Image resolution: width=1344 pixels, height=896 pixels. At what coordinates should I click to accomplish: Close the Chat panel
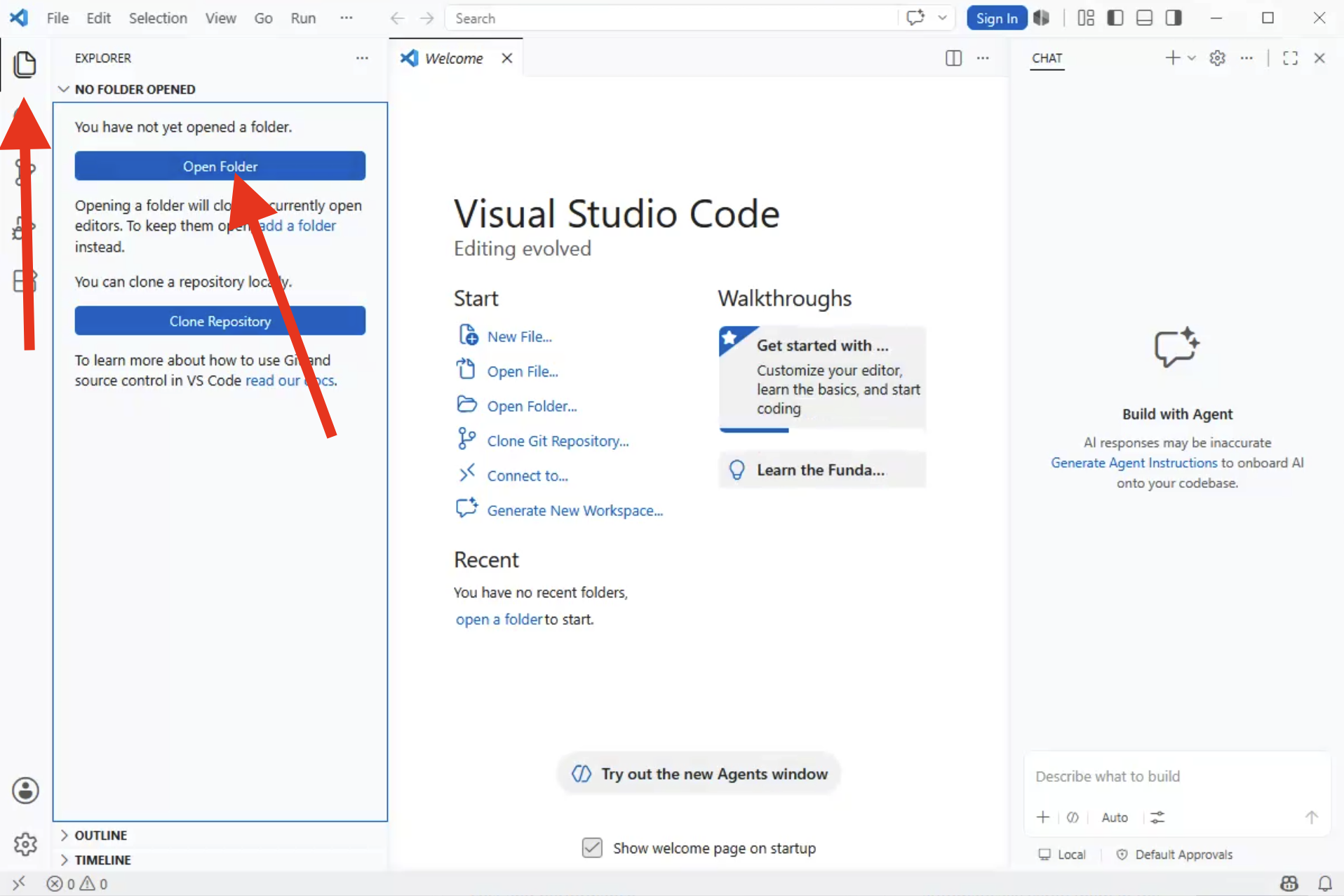pyautogui.click(x=1319, y=58)
